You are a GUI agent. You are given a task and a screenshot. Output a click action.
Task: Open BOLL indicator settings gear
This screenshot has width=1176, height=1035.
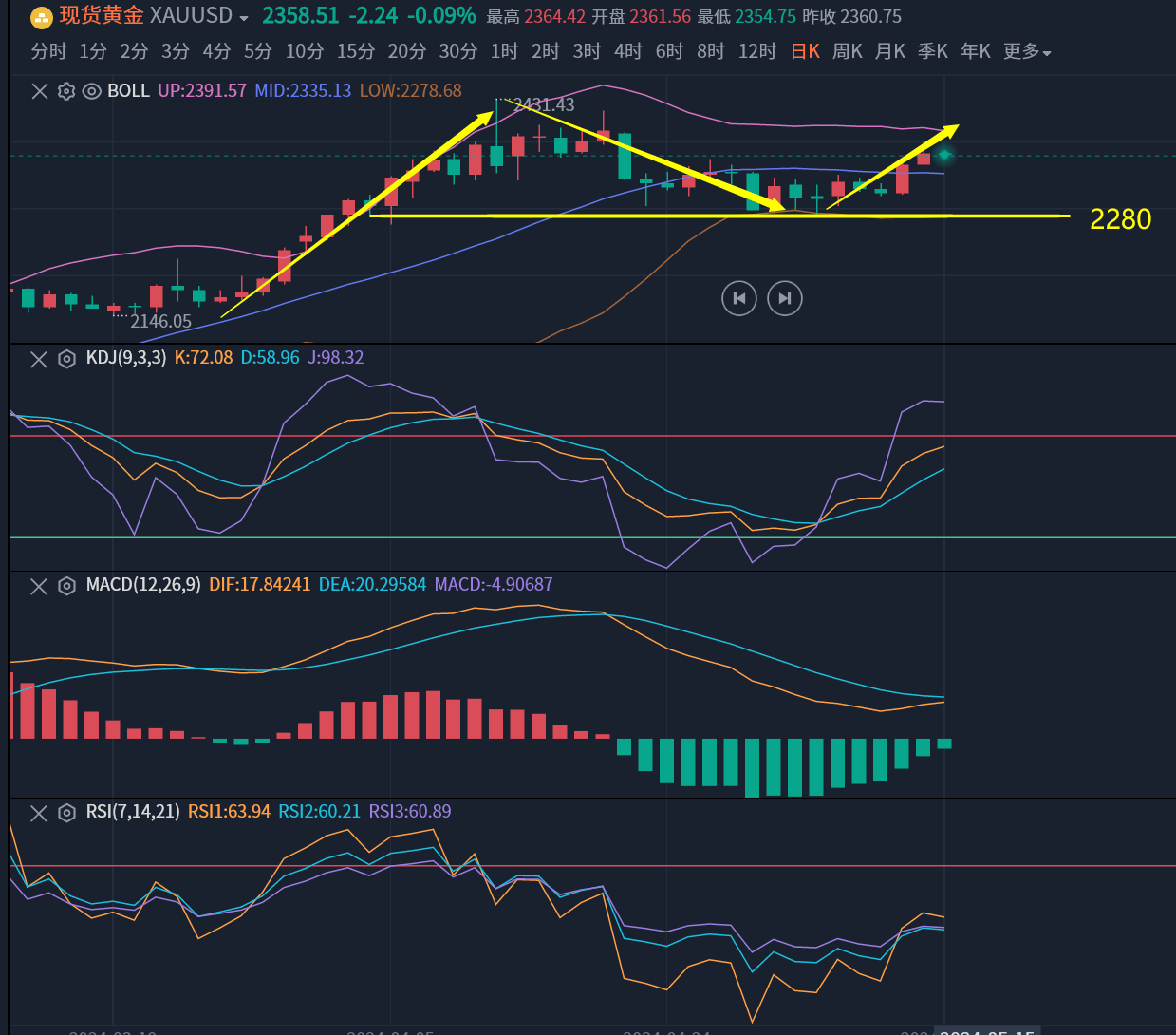66,91
